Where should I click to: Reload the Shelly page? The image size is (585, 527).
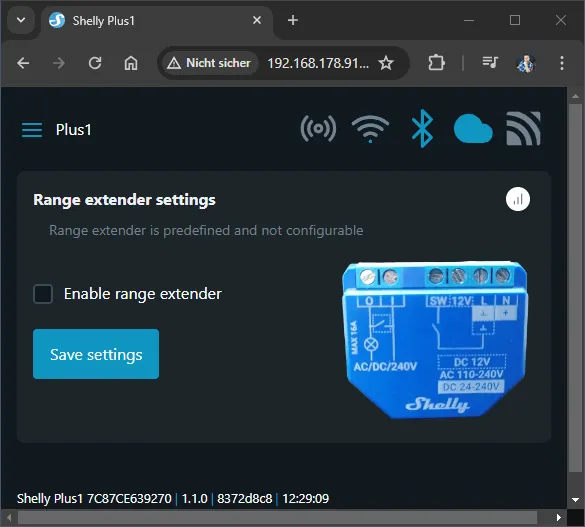pos(95,63)
